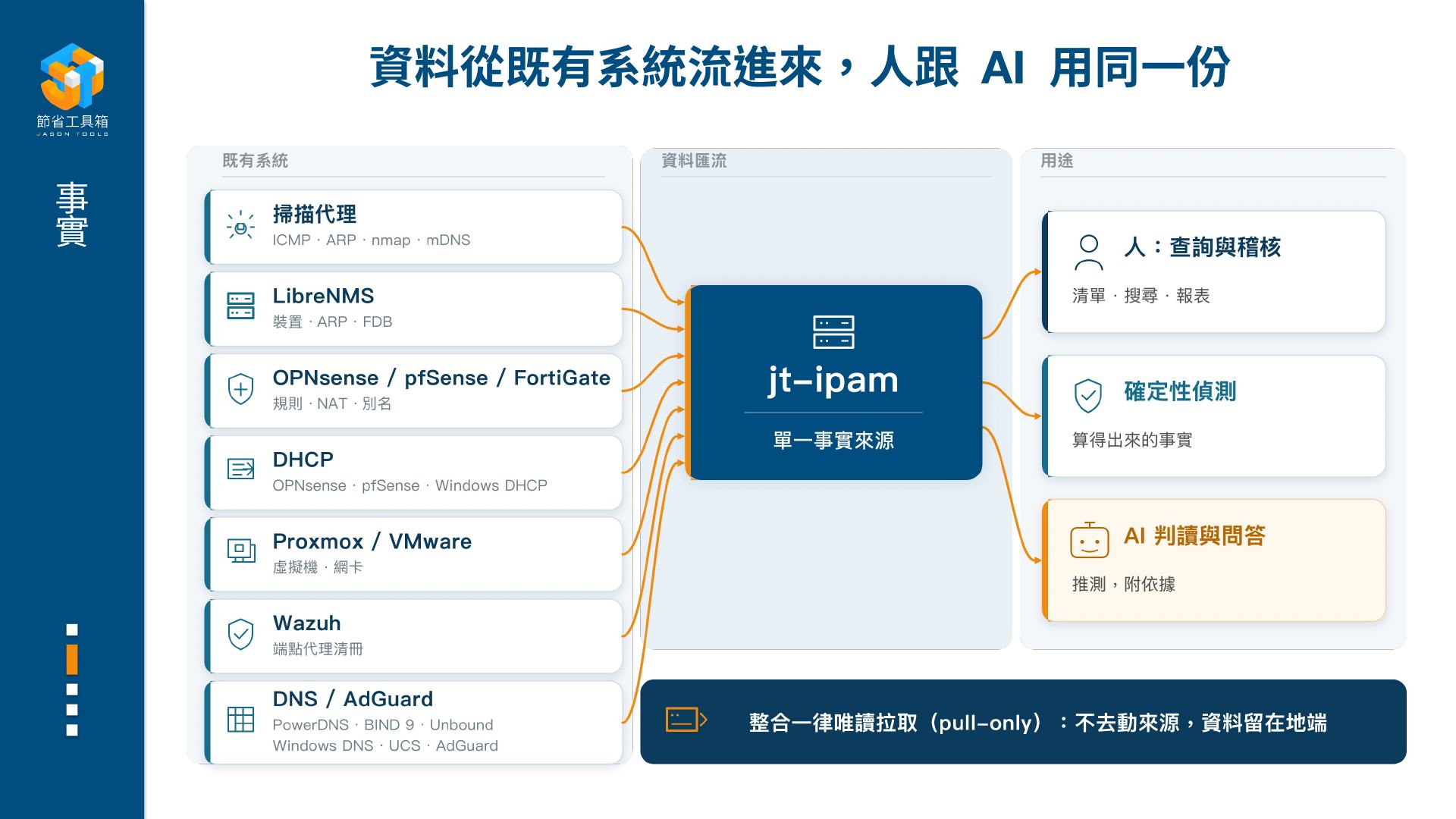Click 節省工具箱 brand name under logo
This screenshot has width=1456, height=819.
[x=72, y=121]
